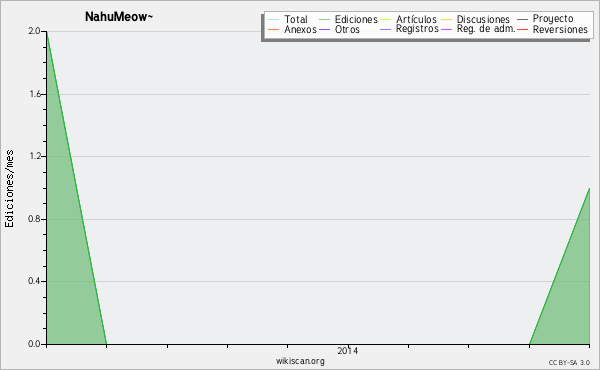The width and height of the screenshot is (600, 370).
Task: Click the '2.0' y-axis value
Action: [x=34, y=31]
